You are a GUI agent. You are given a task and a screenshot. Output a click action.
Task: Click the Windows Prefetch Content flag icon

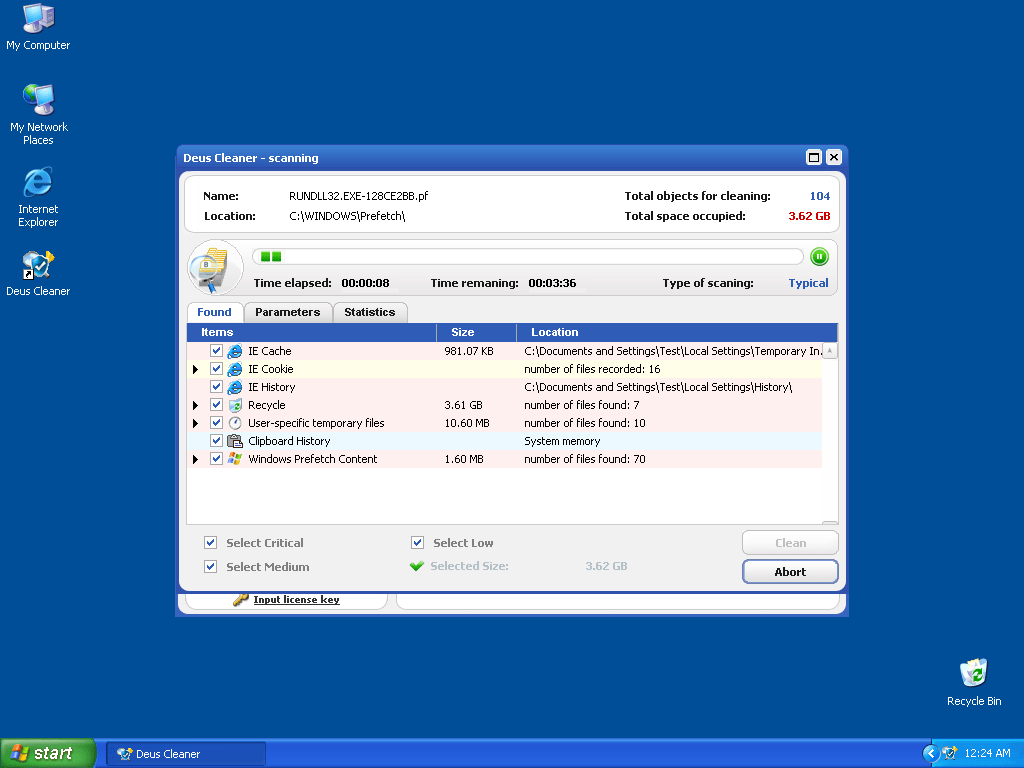235,459
